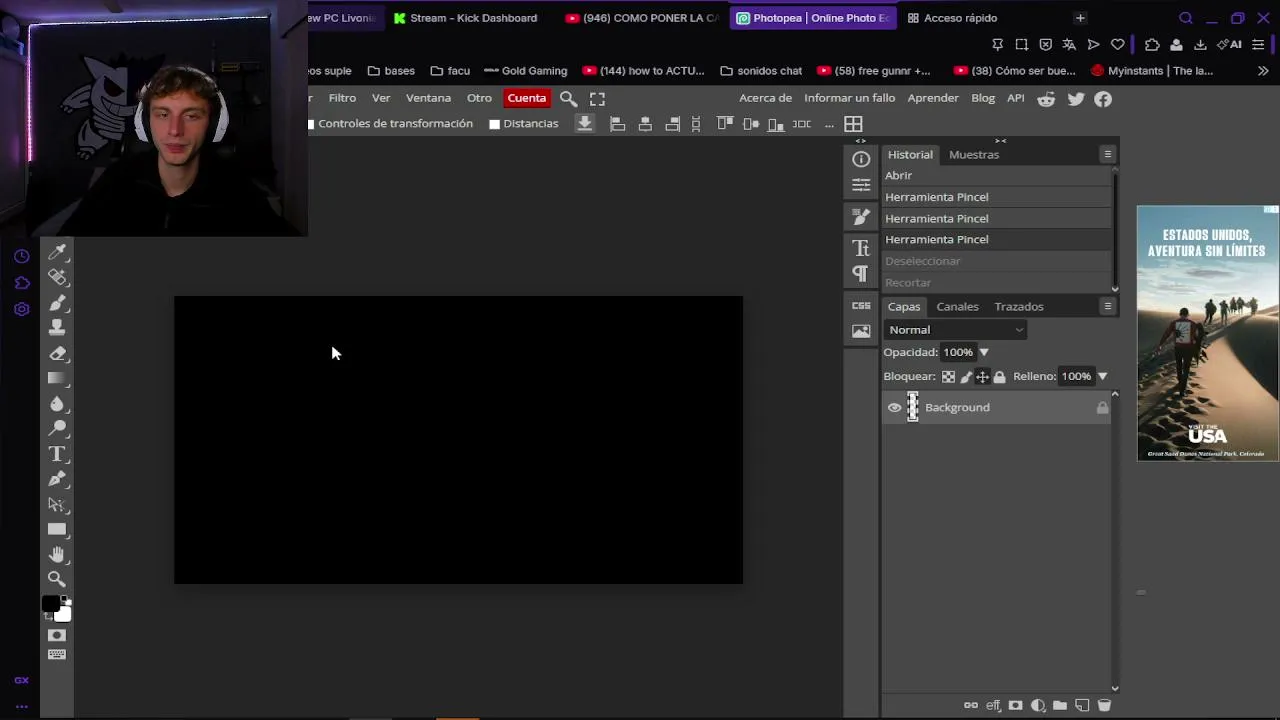The height and width of the screenshot is (720, 1280).
Task: Open the Filtro menu
Action: point(342,98)
